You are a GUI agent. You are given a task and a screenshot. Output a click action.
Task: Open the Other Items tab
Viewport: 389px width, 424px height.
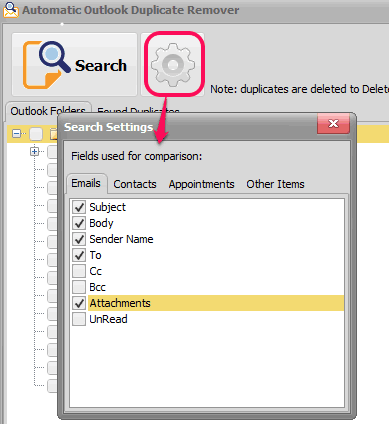(x=275, y=184)
